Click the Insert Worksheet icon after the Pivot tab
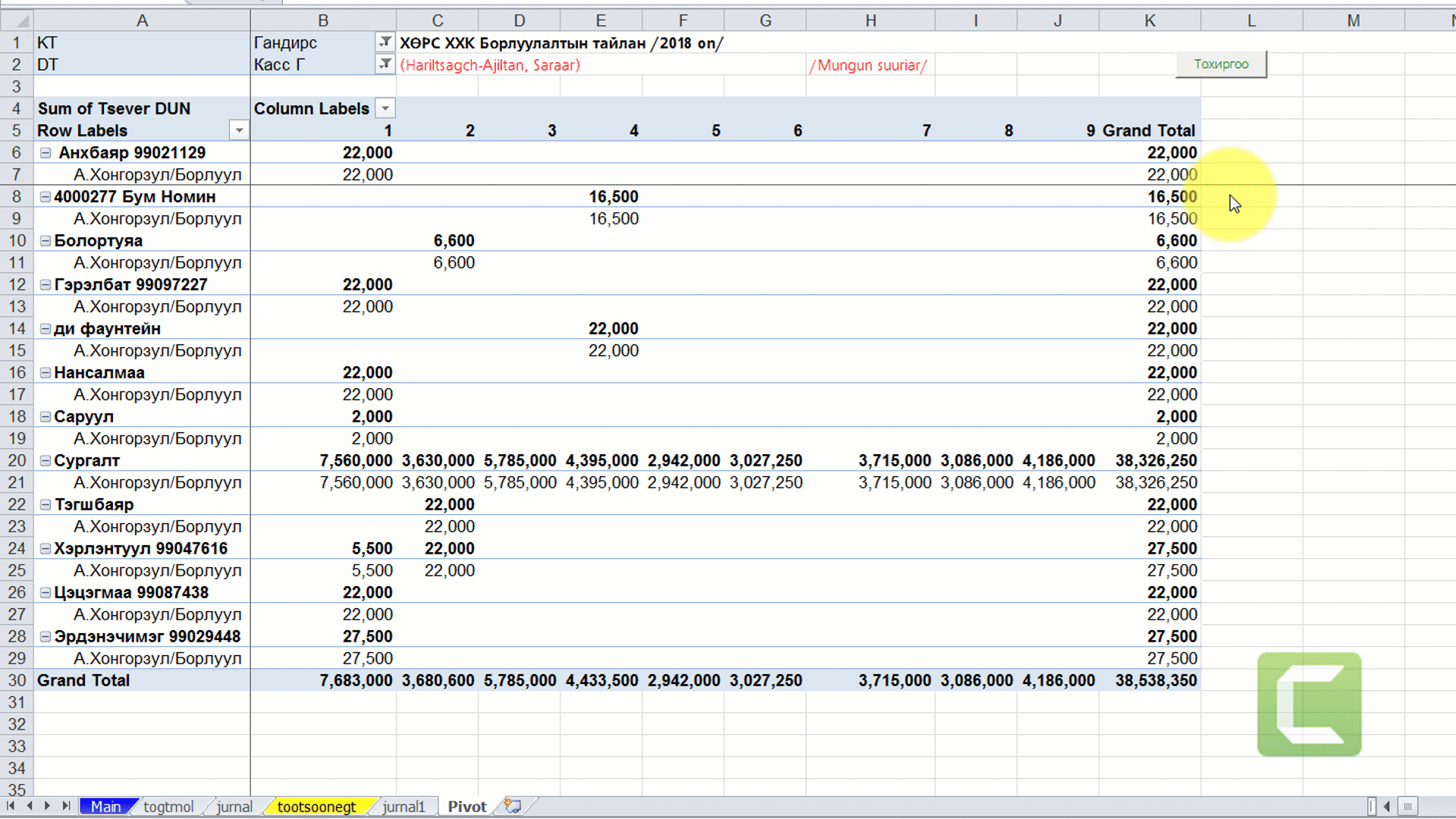Image resolution: width=1456 pixels, height=819 pixels. 513,806
